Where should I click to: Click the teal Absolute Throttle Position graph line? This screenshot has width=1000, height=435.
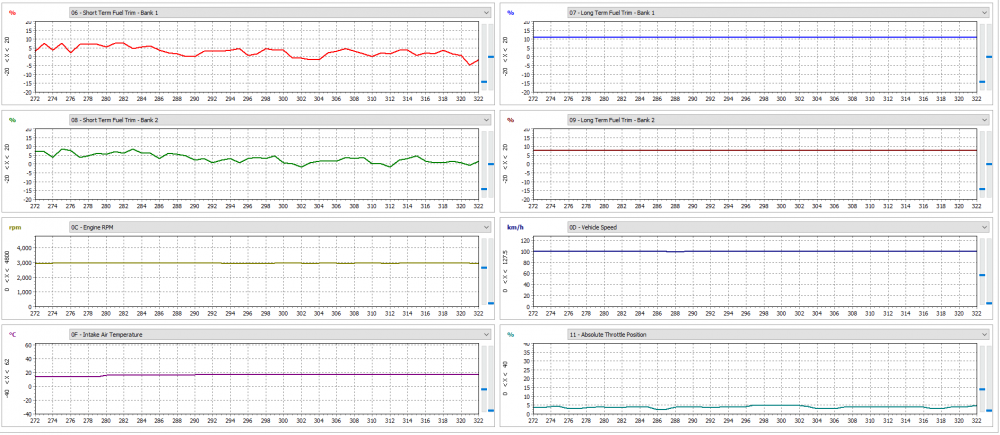[x=754, y=407]
